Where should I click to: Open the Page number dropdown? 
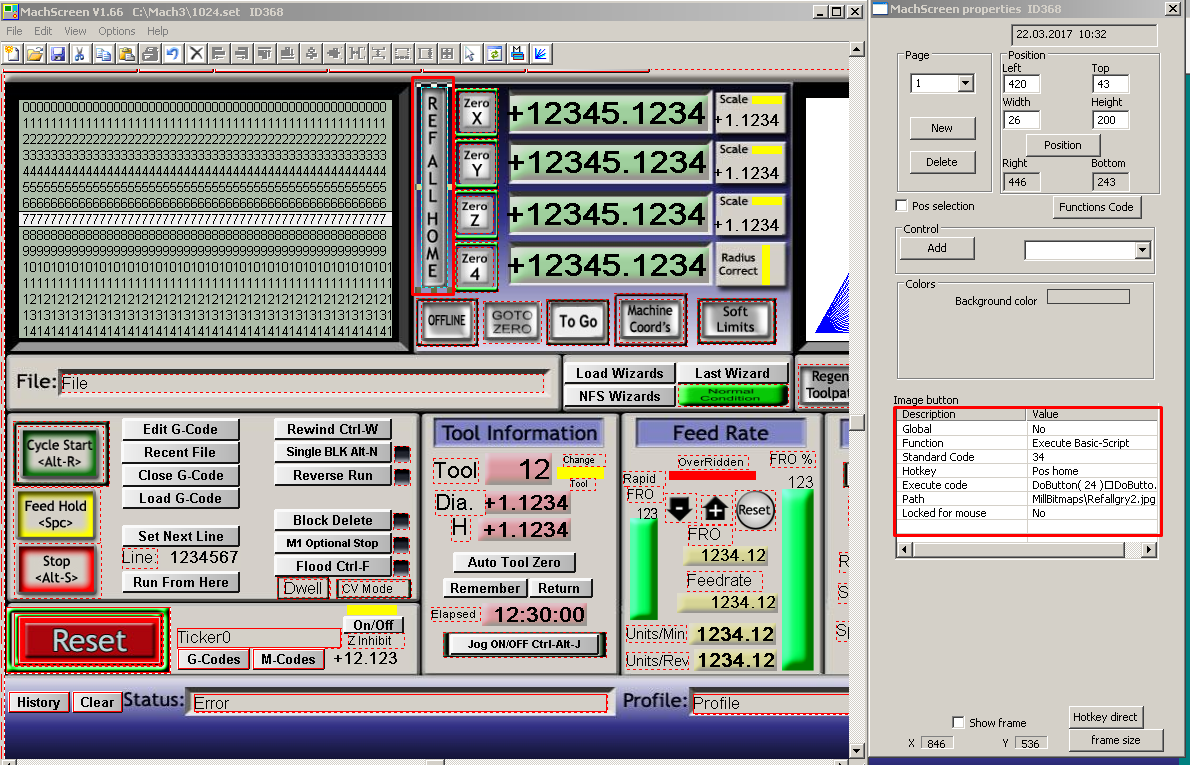pos(965,83)
